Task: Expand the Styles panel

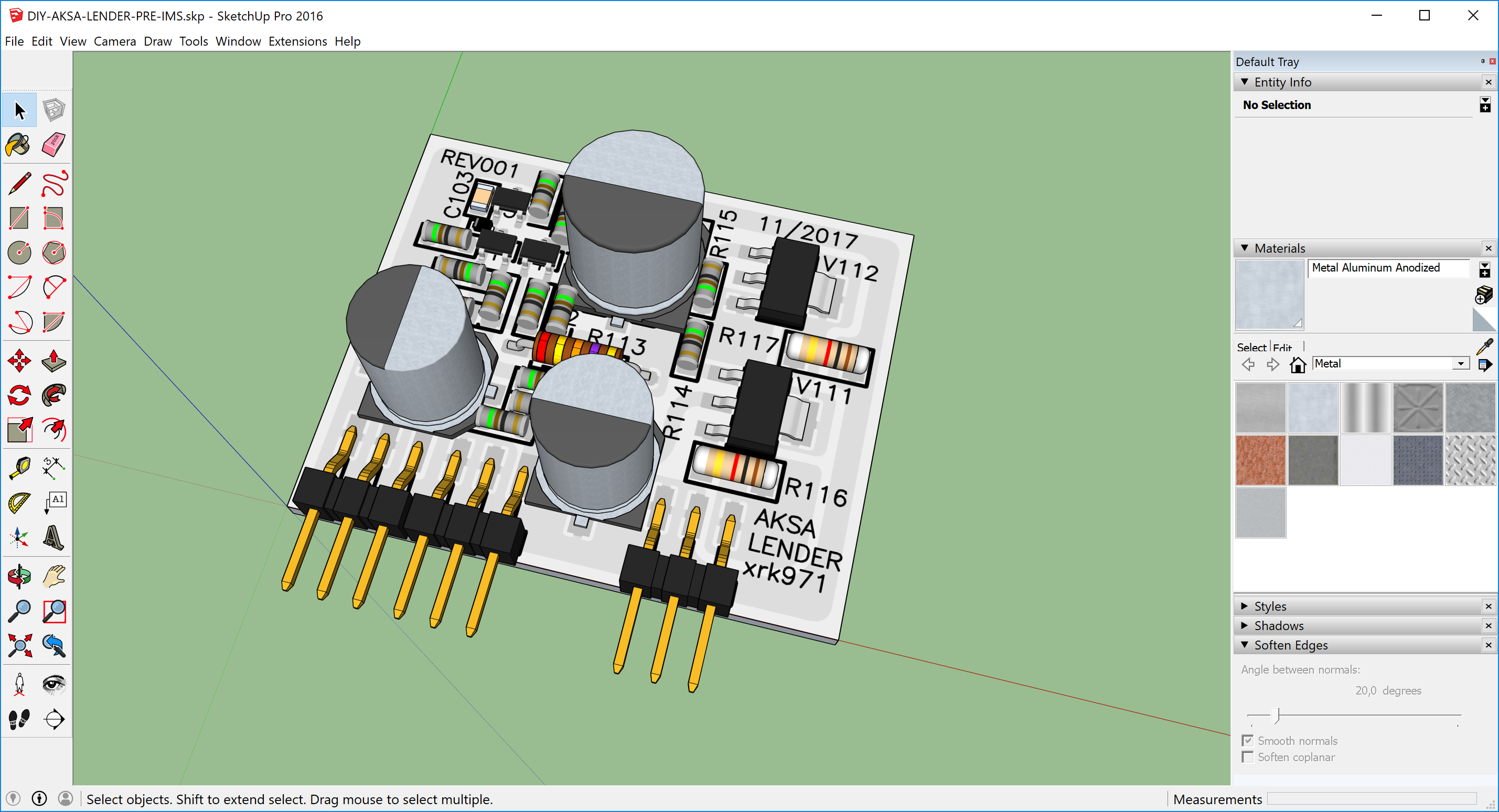Action: click(1244, 605)
